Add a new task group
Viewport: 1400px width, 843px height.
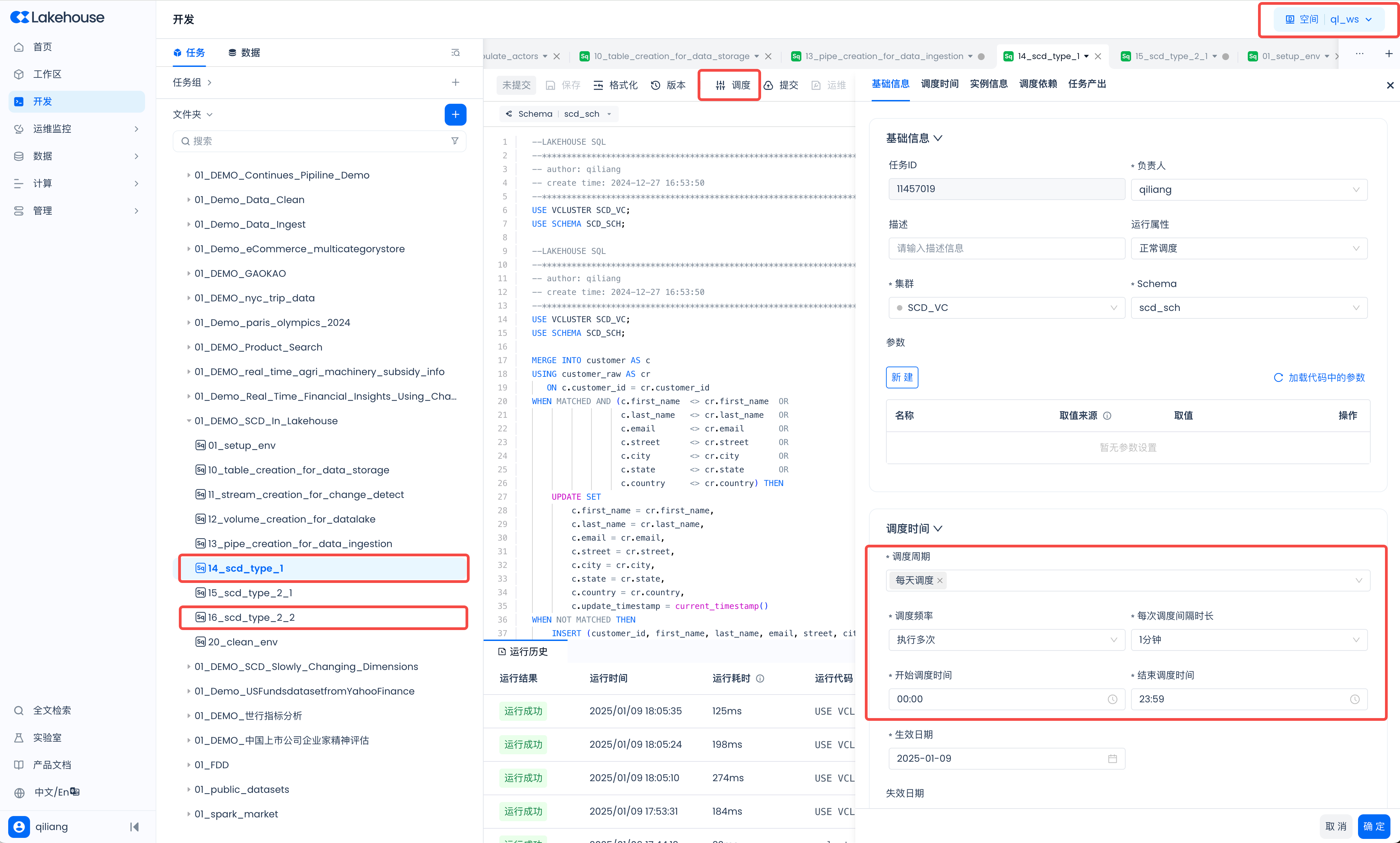455,82
